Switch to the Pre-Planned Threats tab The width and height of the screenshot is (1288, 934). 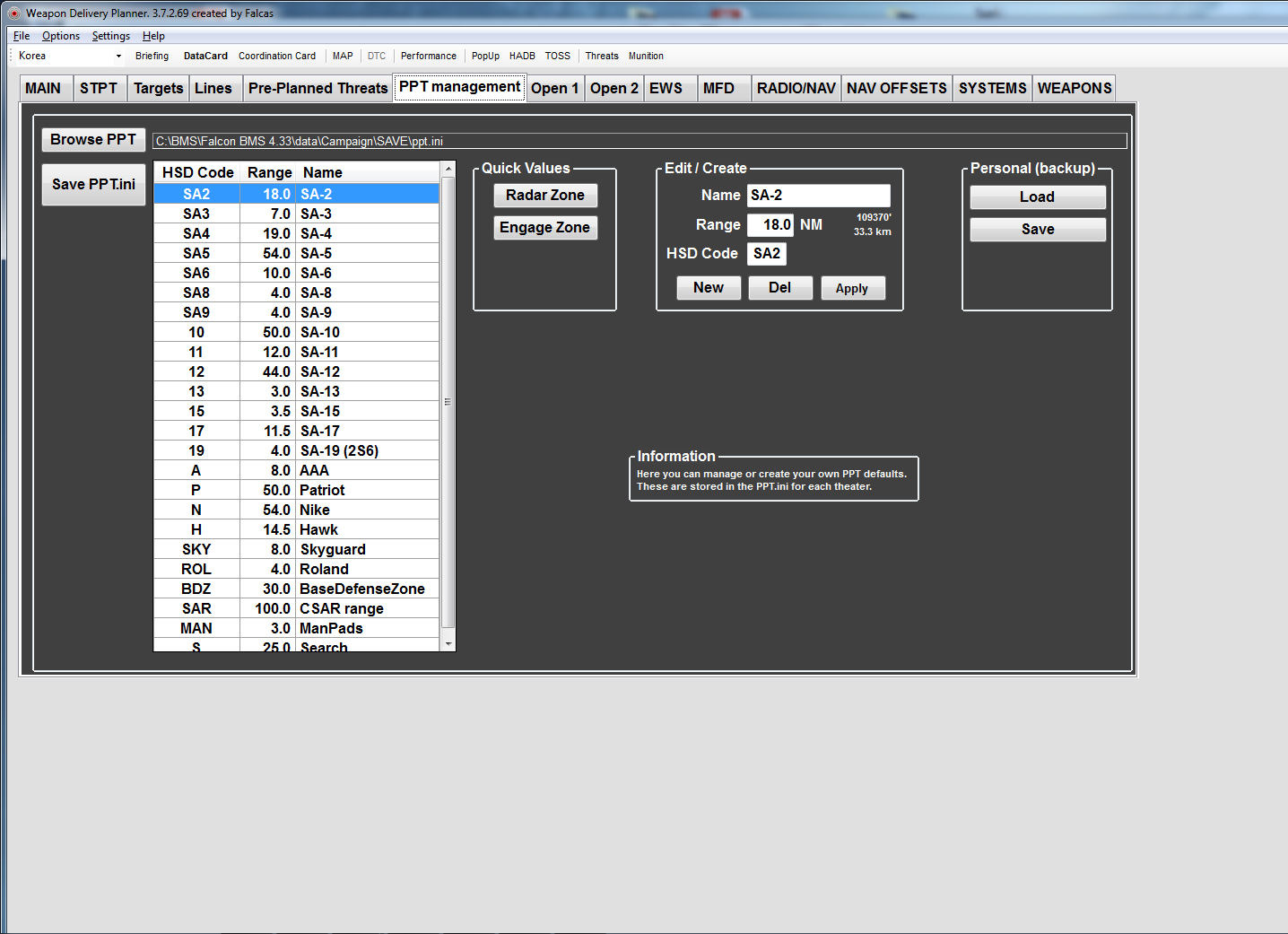pos(318,88)
